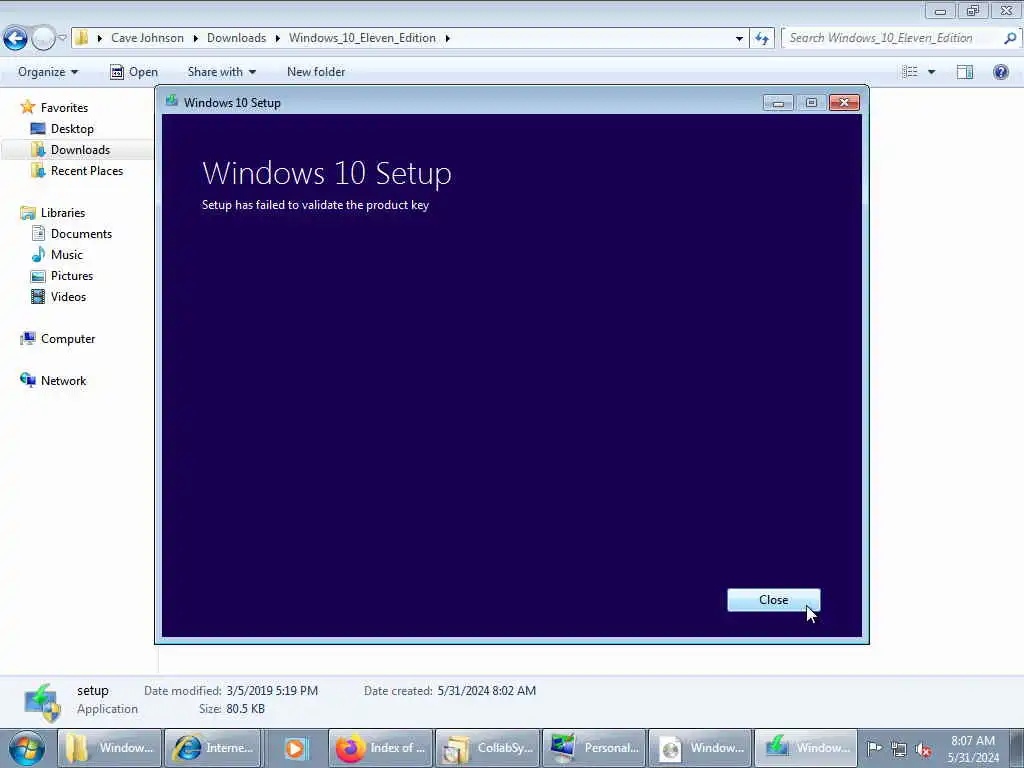Expand arrow after Windows_10_Eleven_Edition breadcrumb
The image size is (1024, 768).
click(x=447, y=38)
